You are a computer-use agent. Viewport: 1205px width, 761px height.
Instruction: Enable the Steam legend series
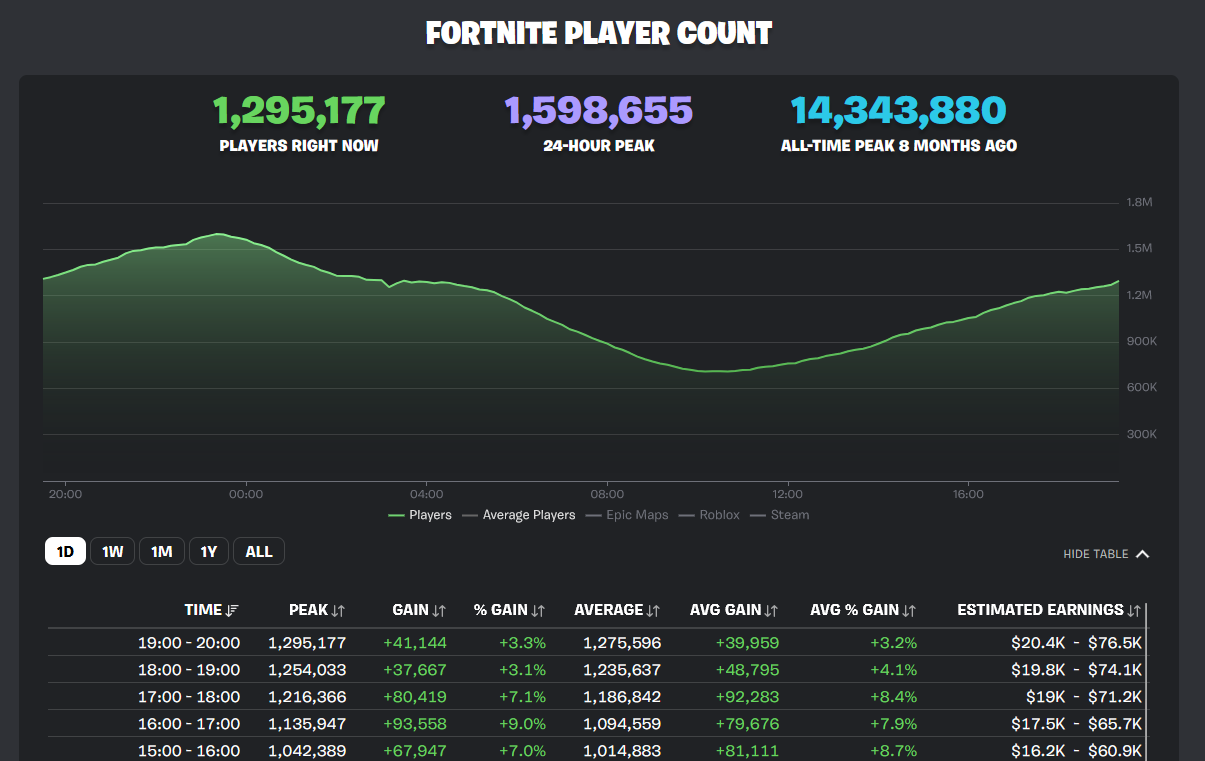click(779, 515)
